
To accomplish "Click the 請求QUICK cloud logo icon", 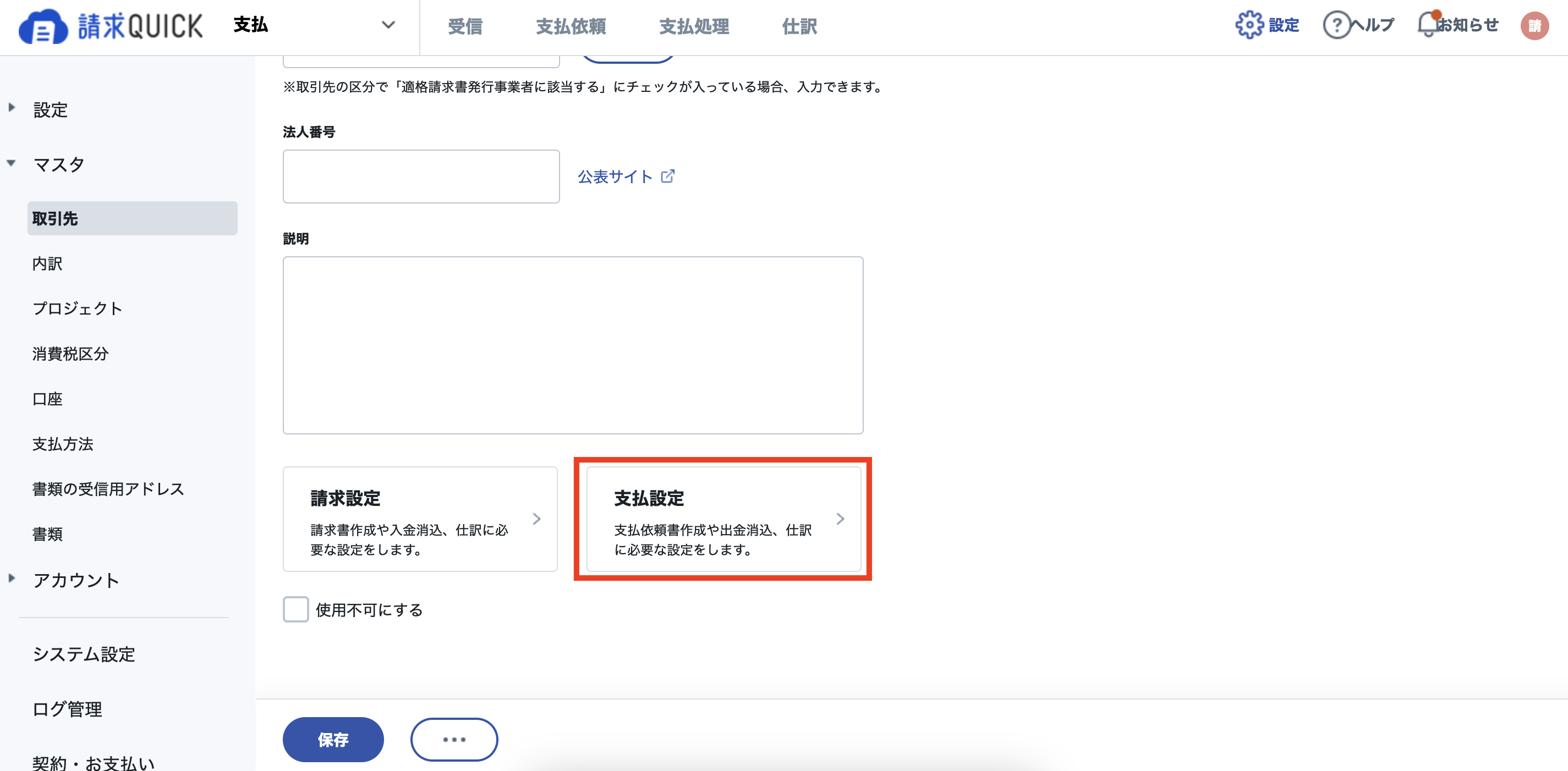I will (x=43, y=27).
